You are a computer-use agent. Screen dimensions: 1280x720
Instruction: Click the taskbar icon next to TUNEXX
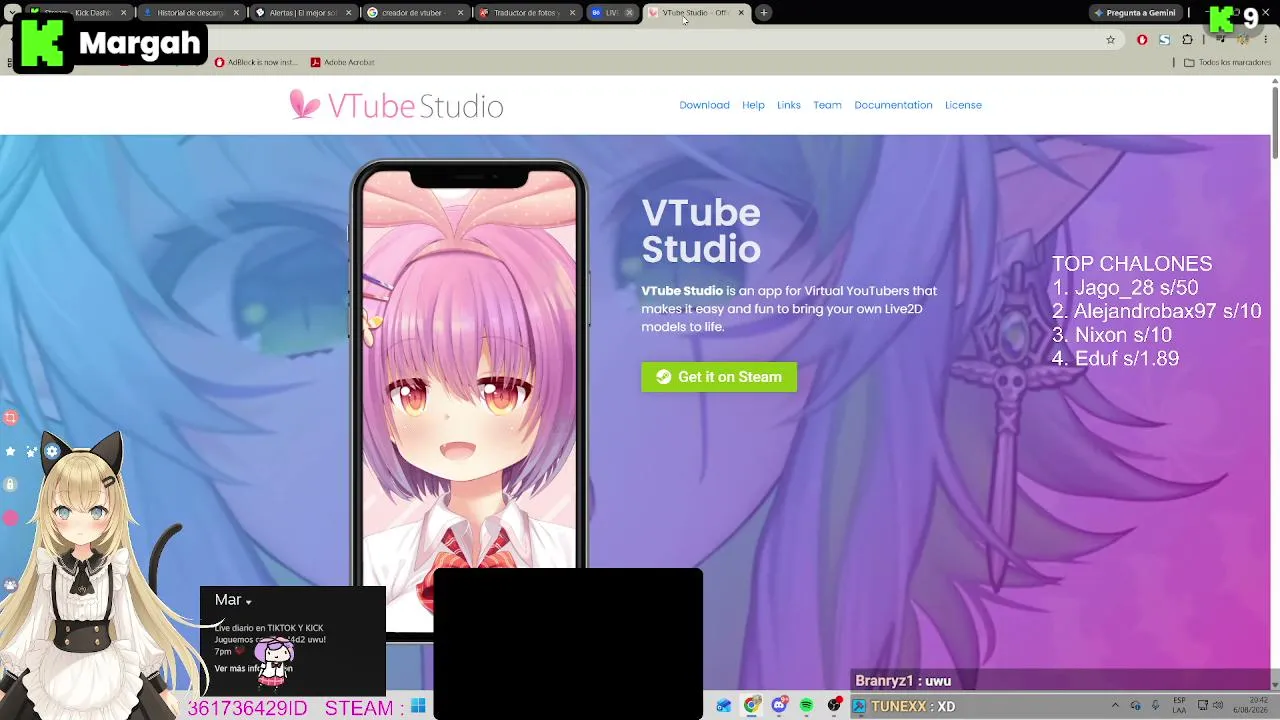(x=859, y=706)
